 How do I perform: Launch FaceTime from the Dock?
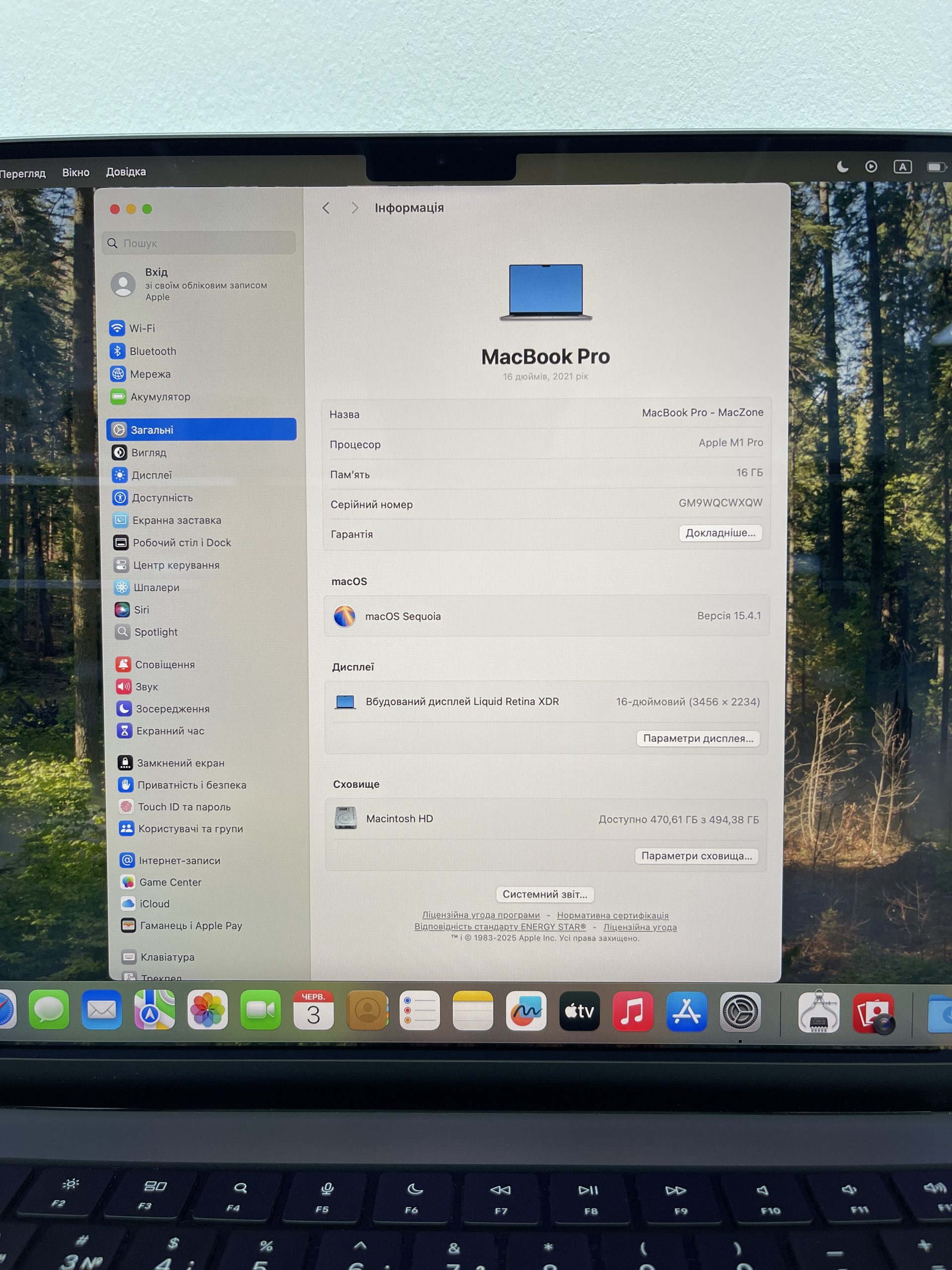260,1010
